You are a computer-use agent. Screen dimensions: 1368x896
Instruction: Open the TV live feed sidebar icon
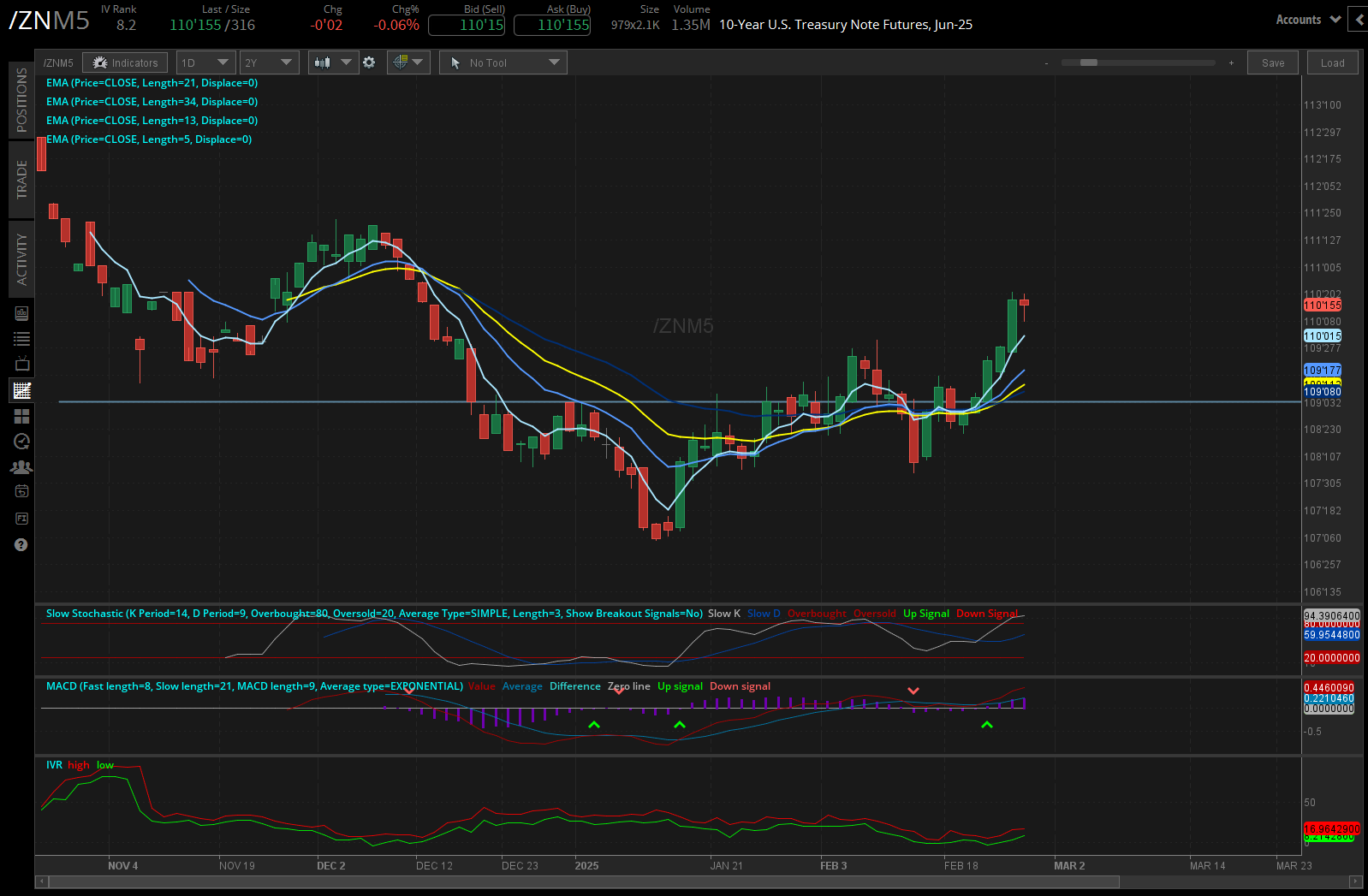[21, 365]
